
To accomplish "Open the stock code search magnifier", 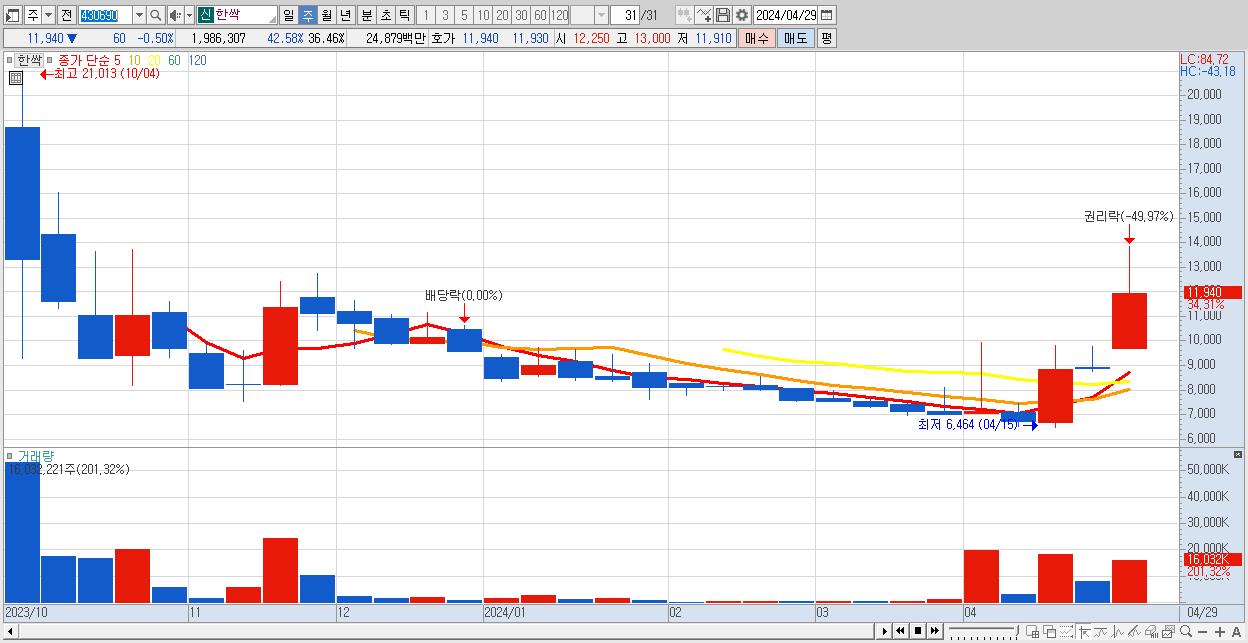I will point(156,15).
